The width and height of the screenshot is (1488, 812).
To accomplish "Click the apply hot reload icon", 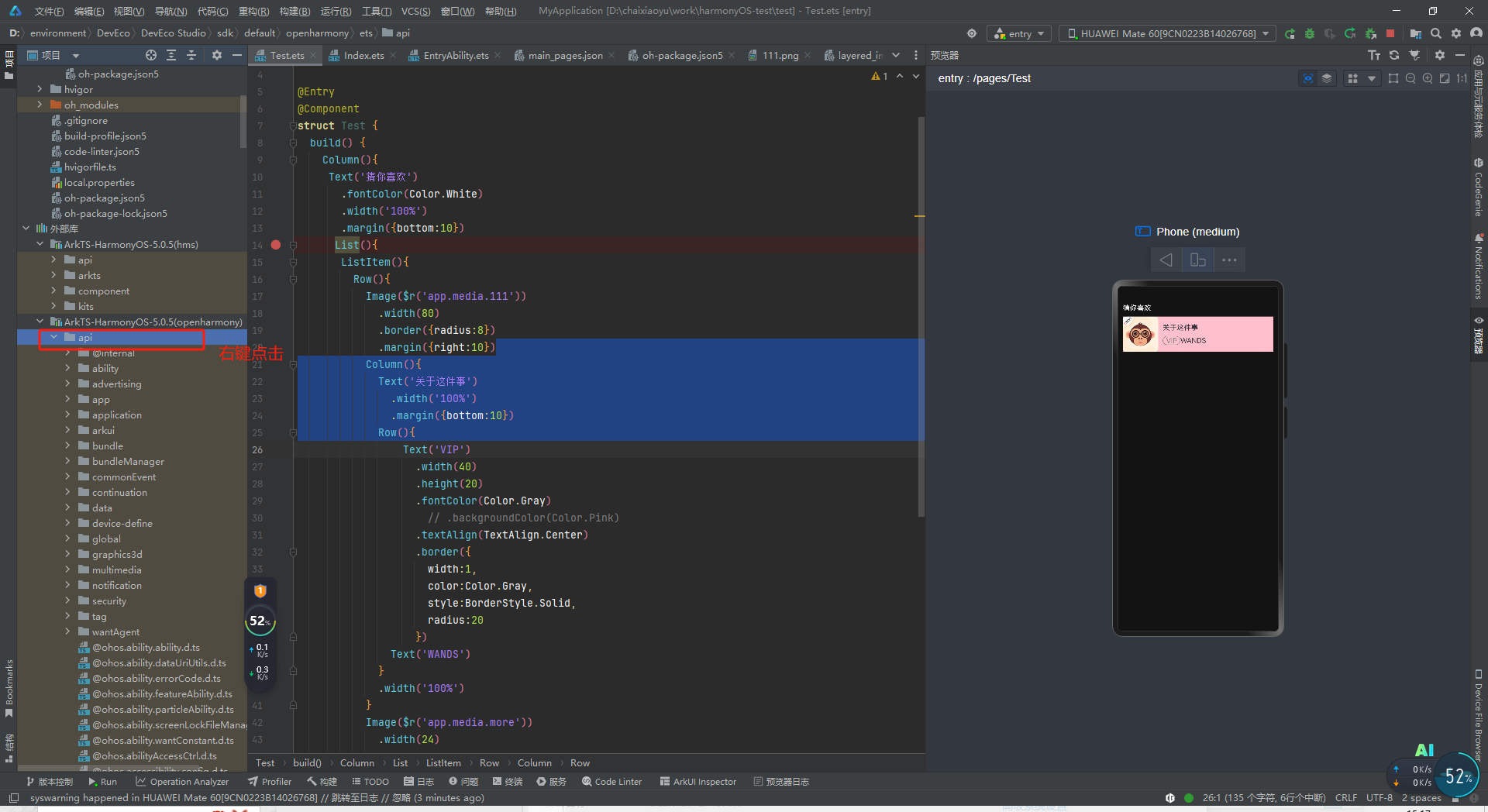I will [x=1350, y=33].
